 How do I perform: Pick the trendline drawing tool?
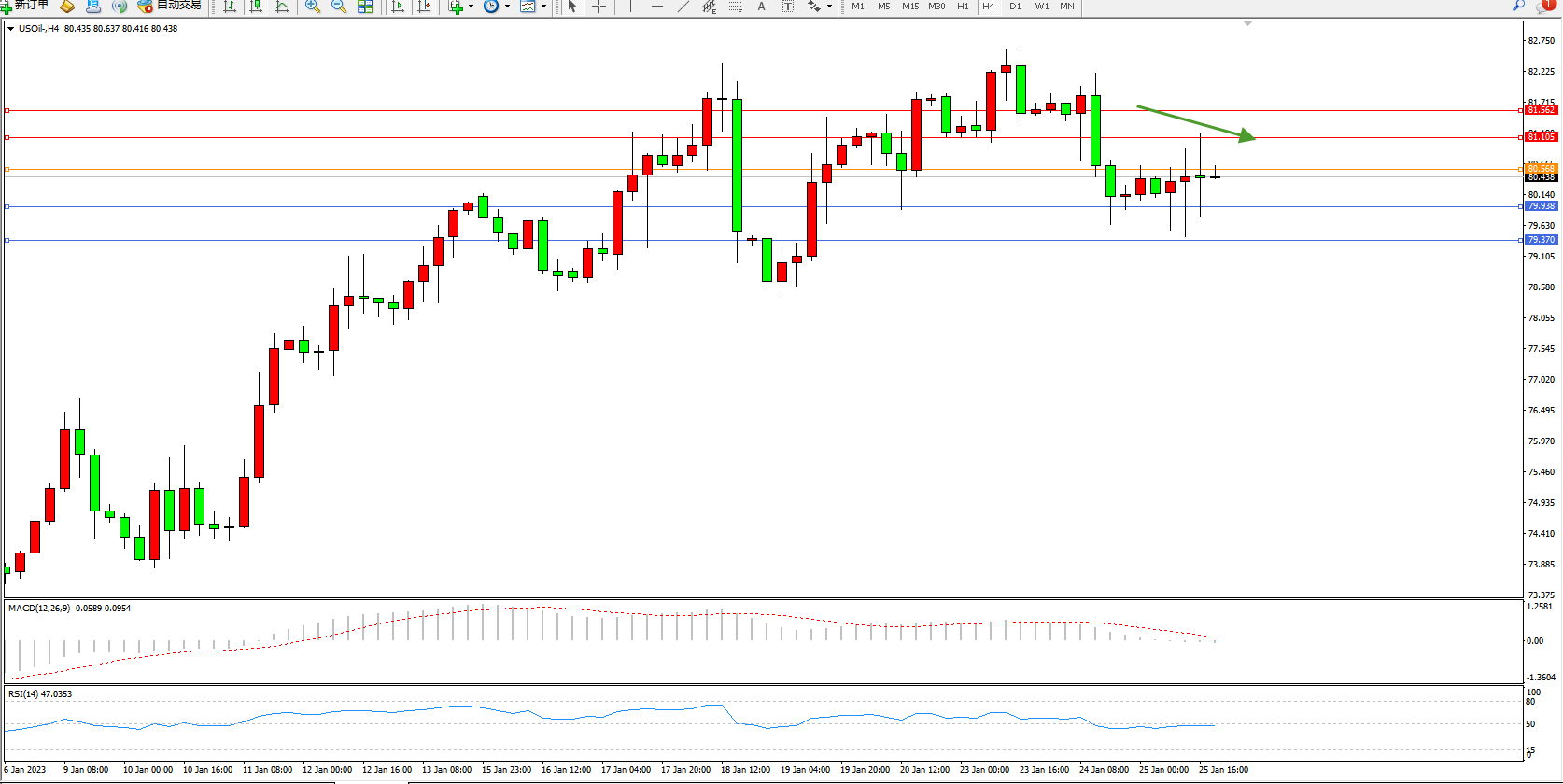pyautogui.click(x=683, y=7)
